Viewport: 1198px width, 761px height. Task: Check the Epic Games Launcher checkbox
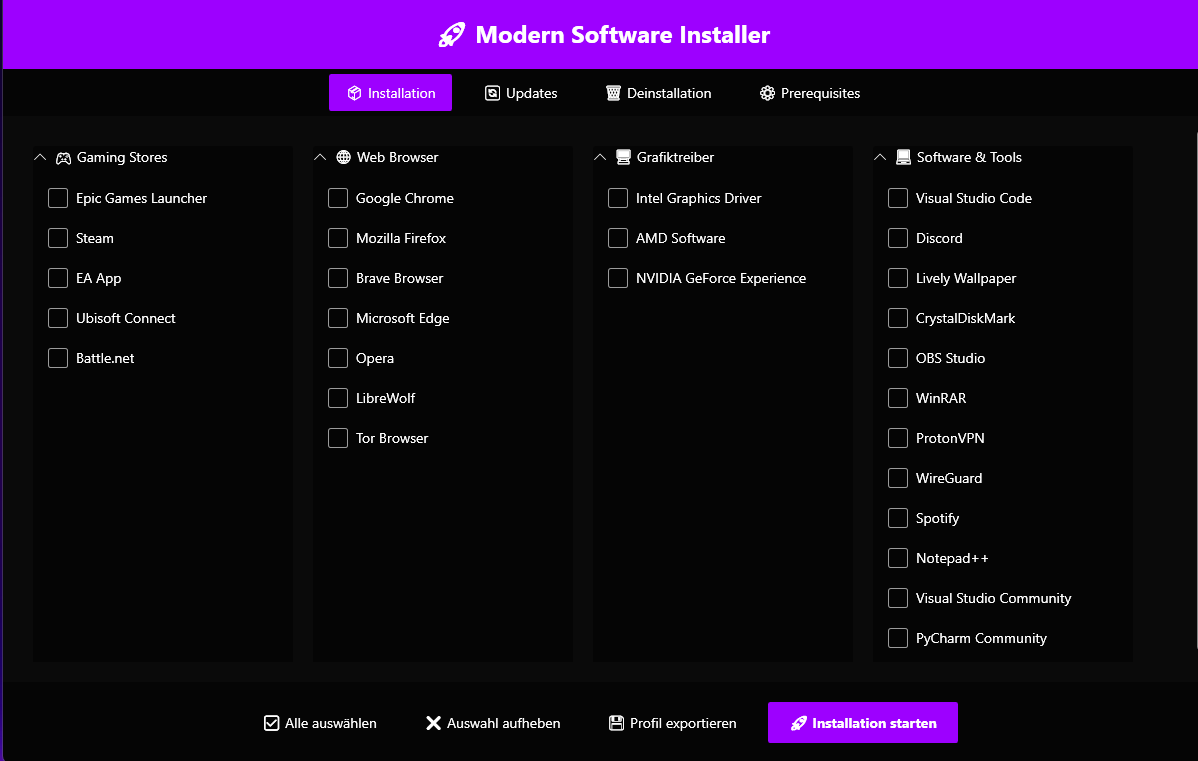[58, 198]
